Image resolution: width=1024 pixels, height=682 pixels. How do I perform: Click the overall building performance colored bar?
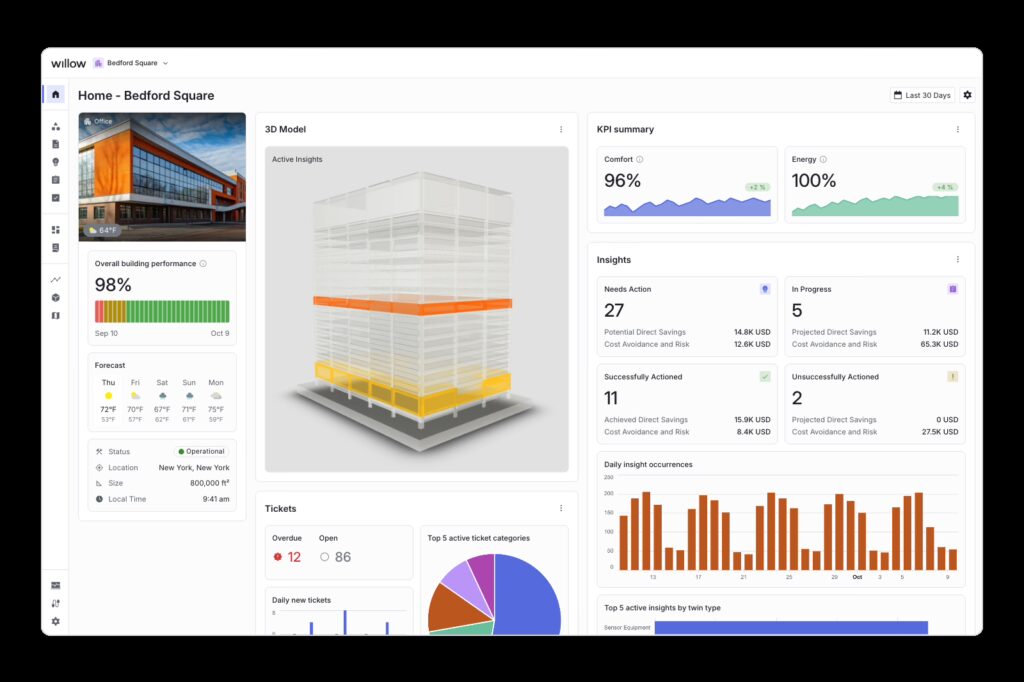point(162,312)
